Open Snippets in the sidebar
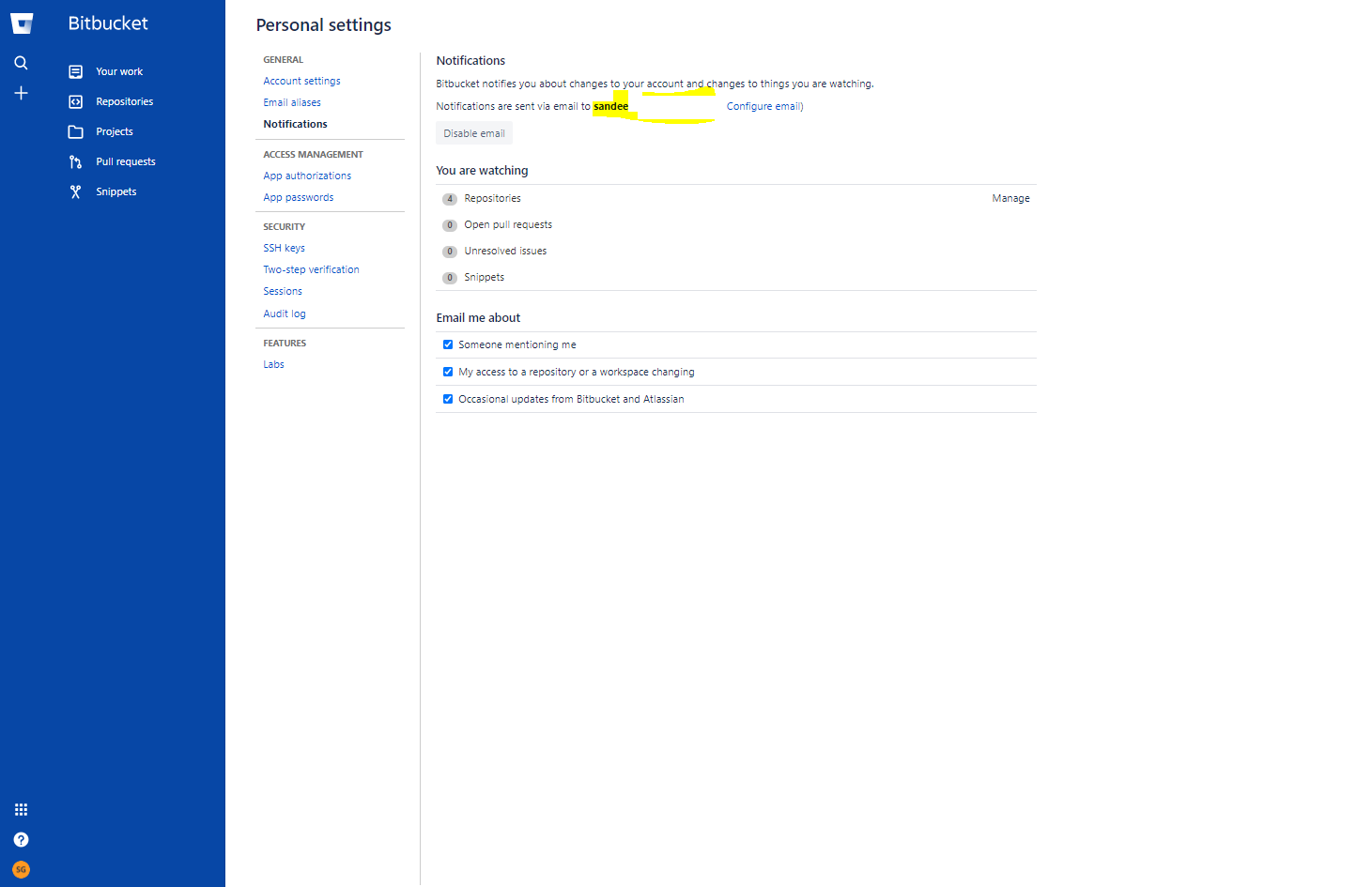 click(x=116, y=191)
